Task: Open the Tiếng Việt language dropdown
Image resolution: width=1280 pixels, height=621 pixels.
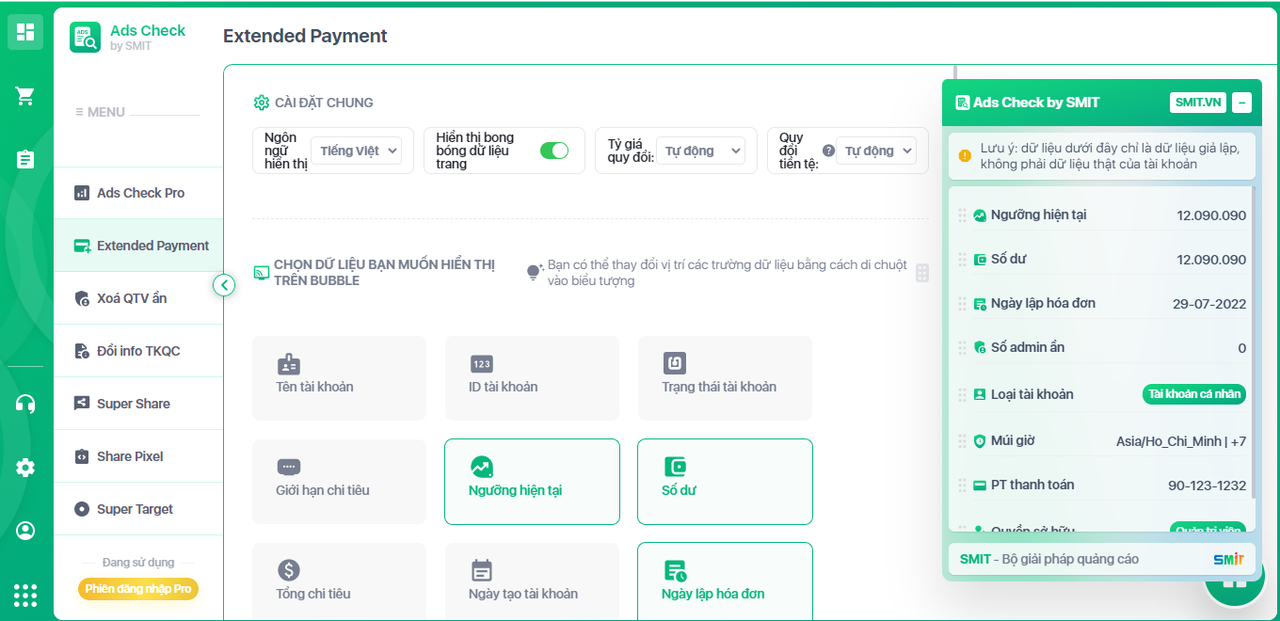Action: point(359,151)
